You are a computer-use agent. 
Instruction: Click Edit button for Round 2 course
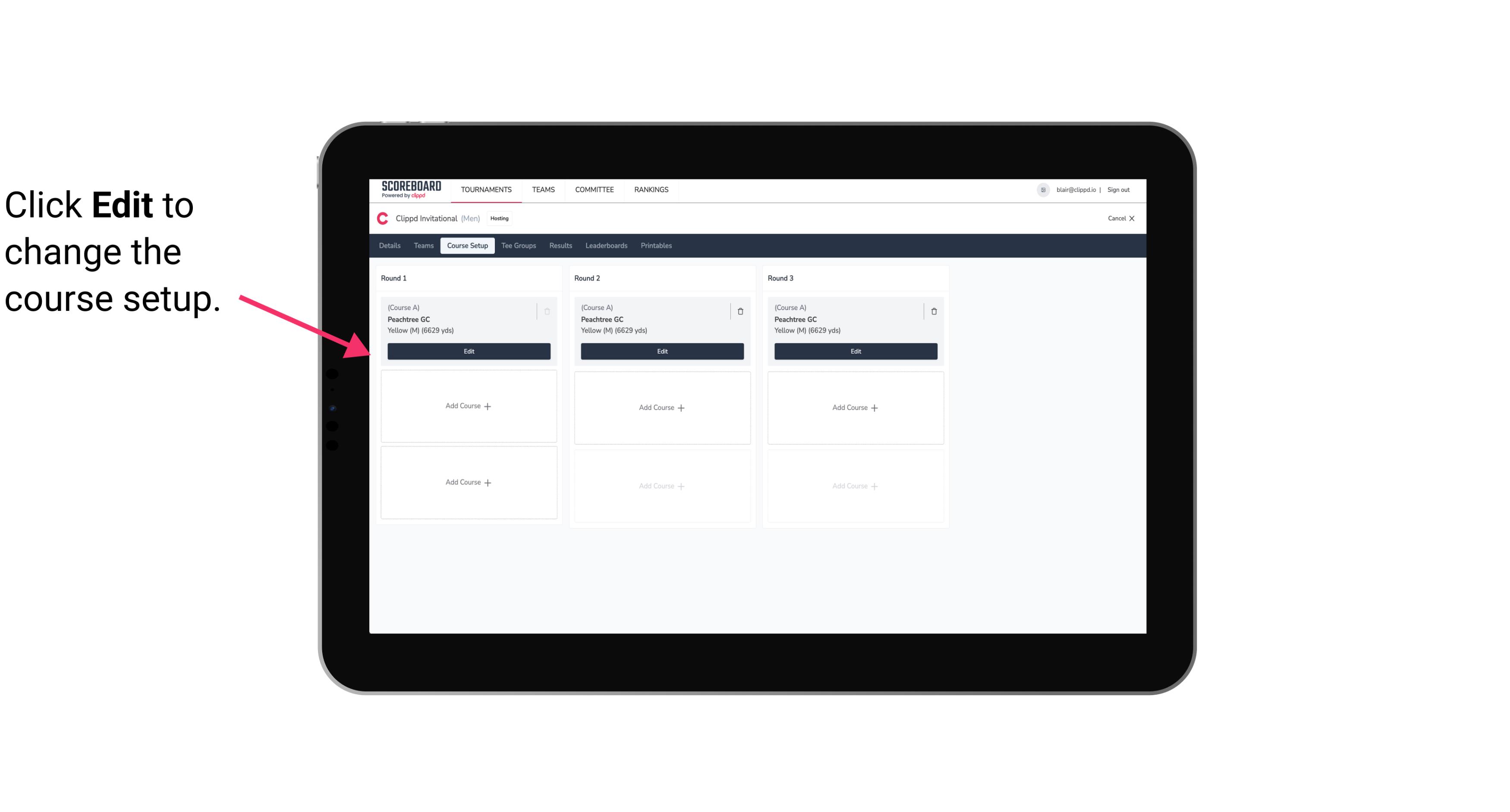click(x=661, y=350)
